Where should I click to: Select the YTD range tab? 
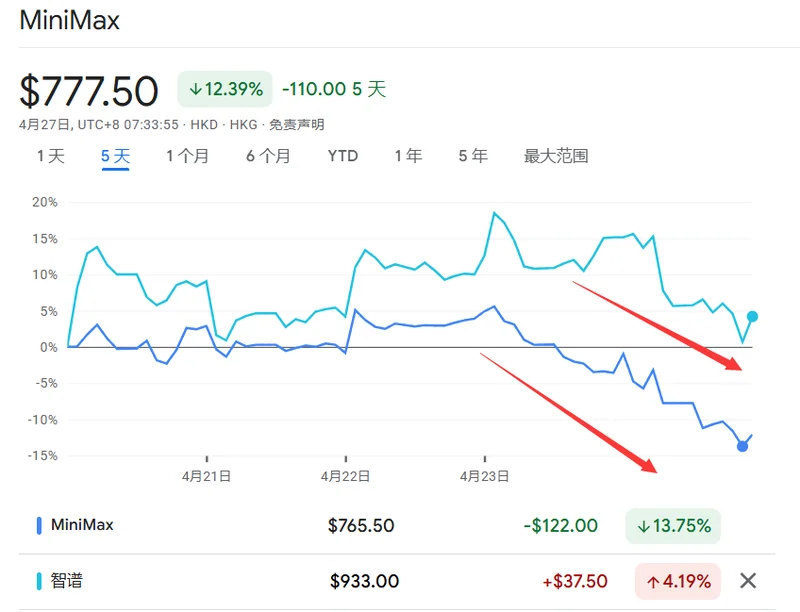(343, 156)
